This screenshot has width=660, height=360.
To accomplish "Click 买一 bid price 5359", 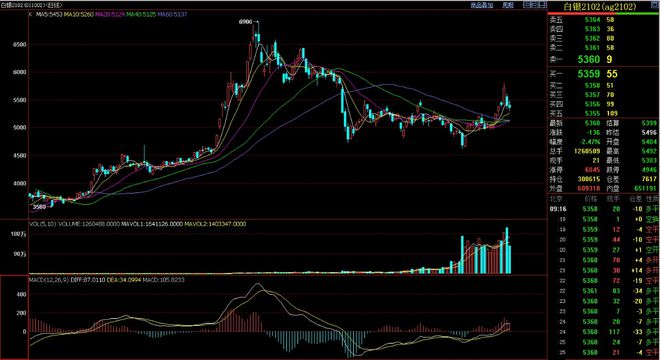I will point(588,74).
